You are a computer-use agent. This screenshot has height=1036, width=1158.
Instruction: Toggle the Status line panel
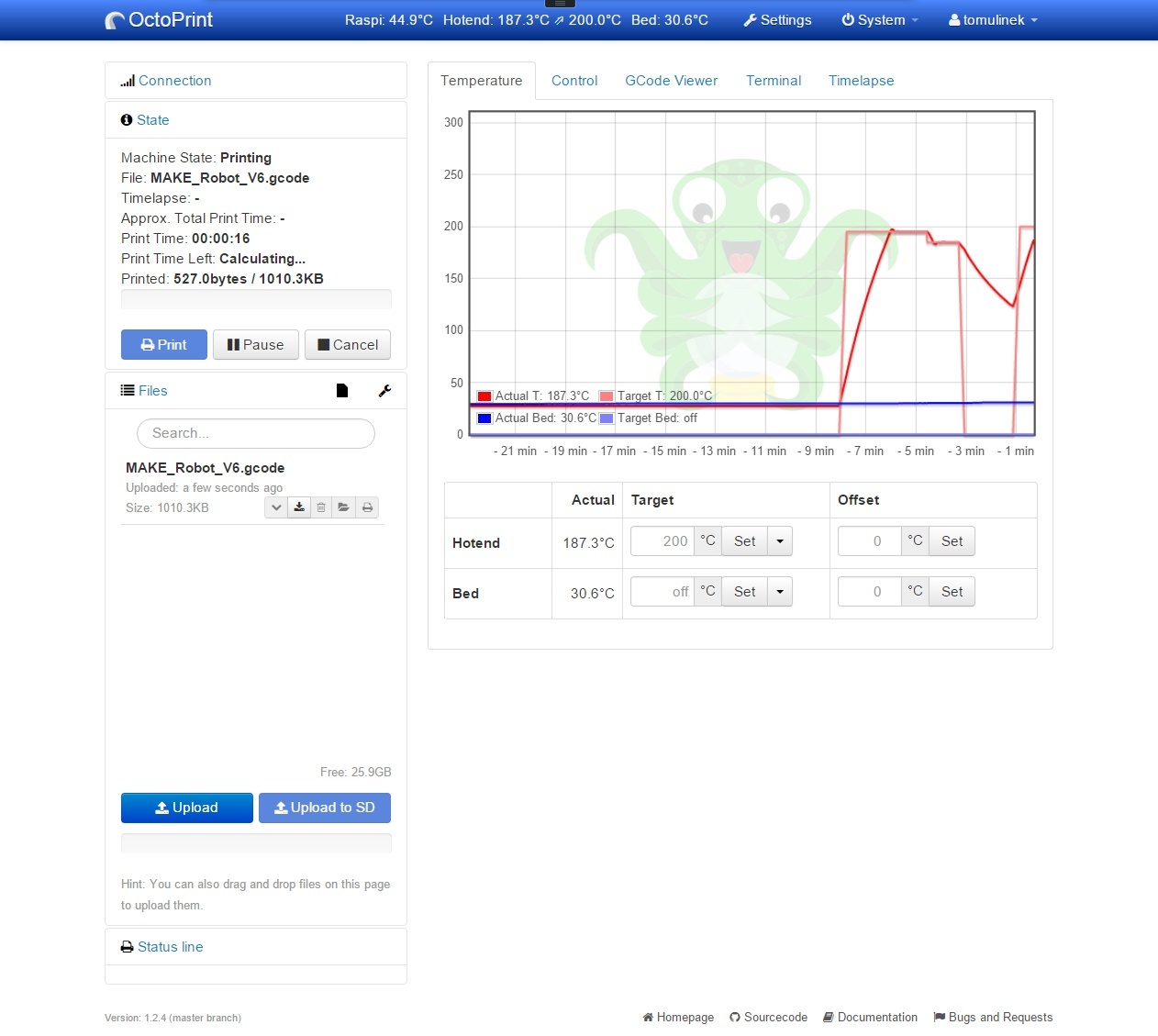click(x=170, y=947)
